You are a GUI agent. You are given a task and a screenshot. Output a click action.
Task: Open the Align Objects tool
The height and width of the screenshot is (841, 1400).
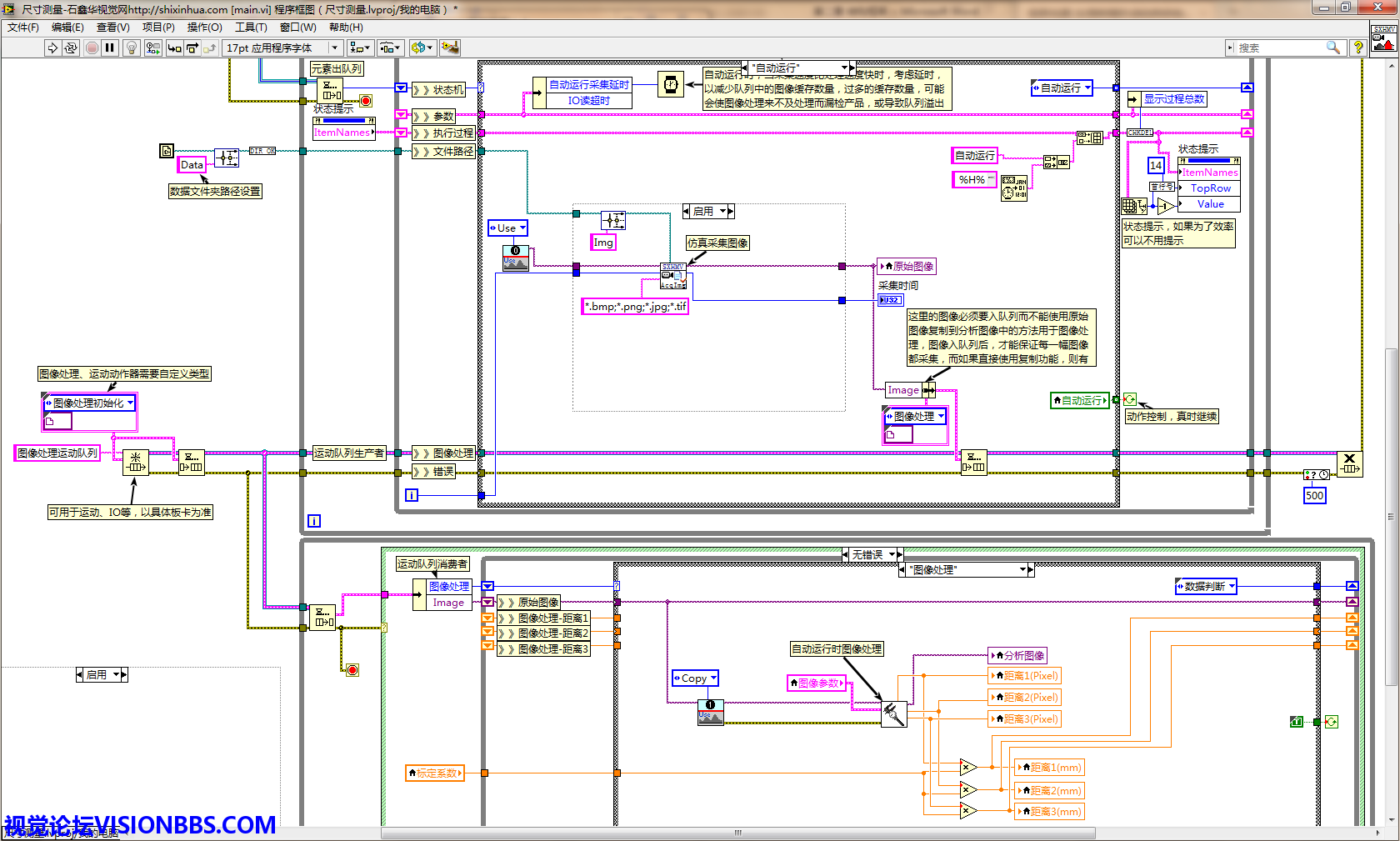point(360,48)
